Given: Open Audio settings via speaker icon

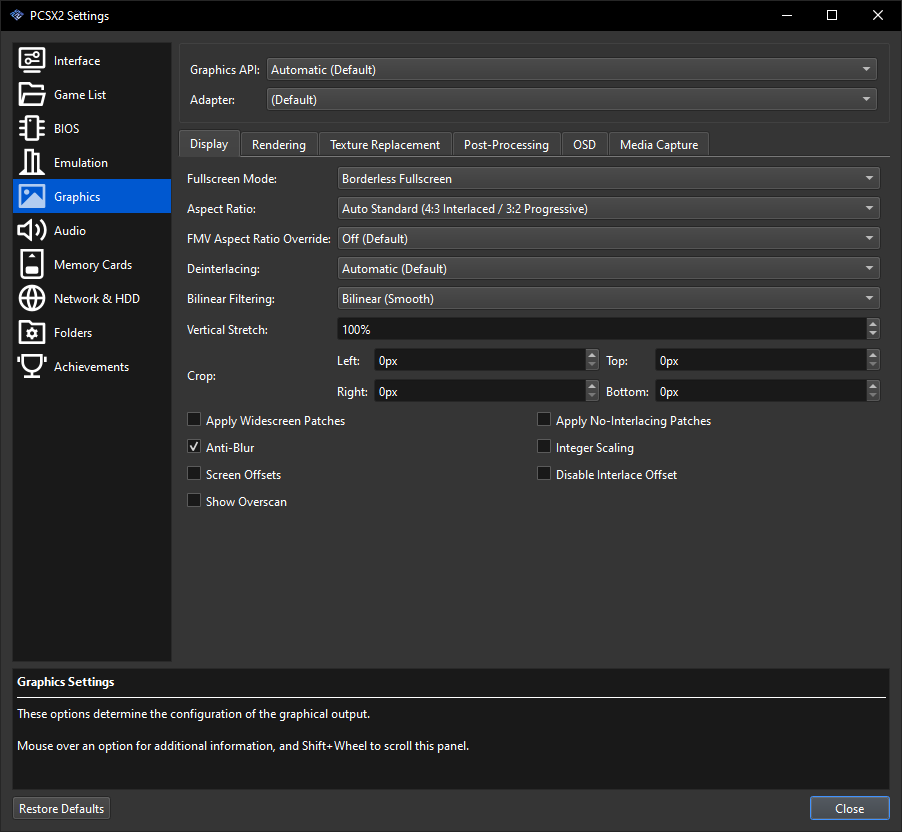Looking at the screenshot, I should tap(32, 230).
